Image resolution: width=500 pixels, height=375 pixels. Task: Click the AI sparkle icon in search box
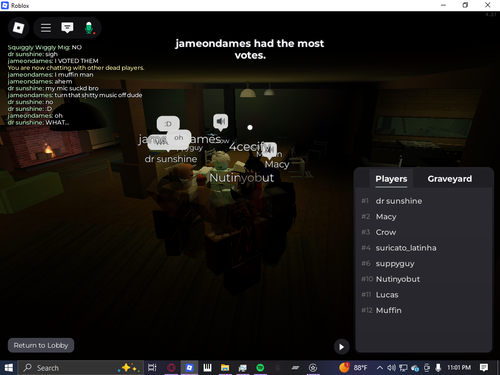pos(128,368)
